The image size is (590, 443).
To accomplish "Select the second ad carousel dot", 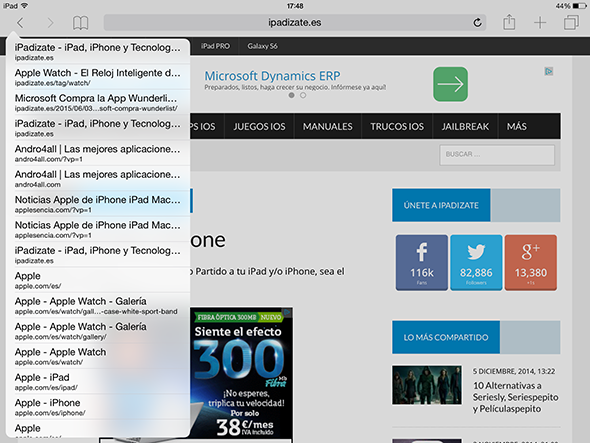I will pos(303,95).
